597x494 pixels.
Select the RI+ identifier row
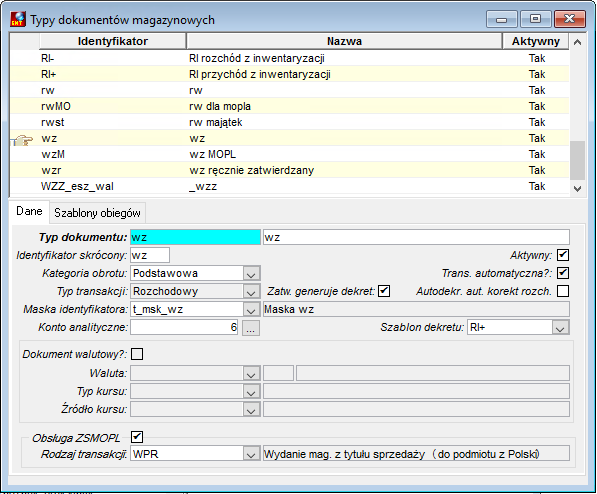[290, 74]
